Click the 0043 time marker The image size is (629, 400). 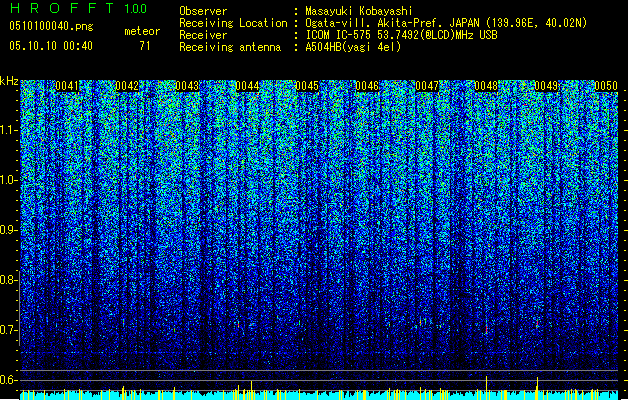tap(187, 86)
